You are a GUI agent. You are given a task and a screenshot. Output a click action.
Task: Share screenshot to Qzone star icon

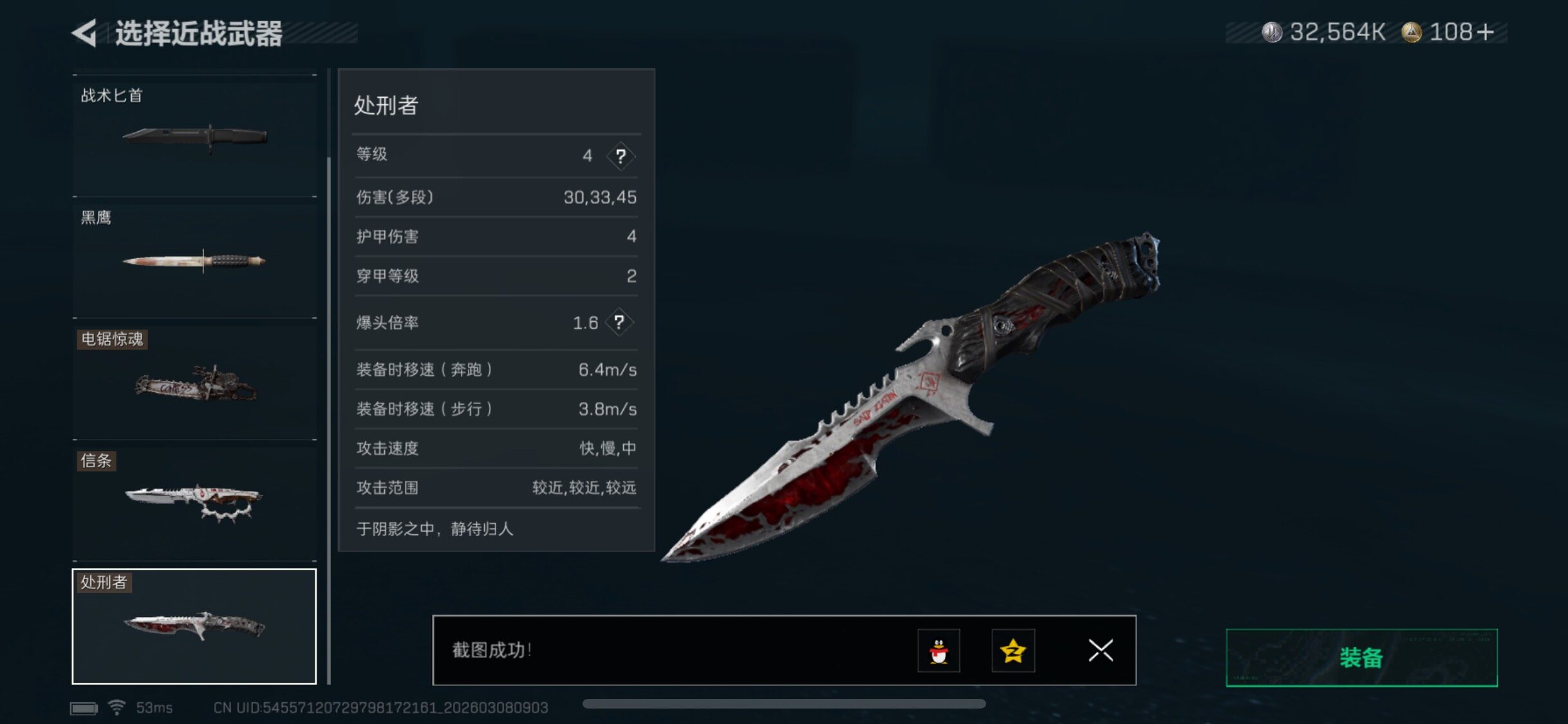(x=1013, y=651)
